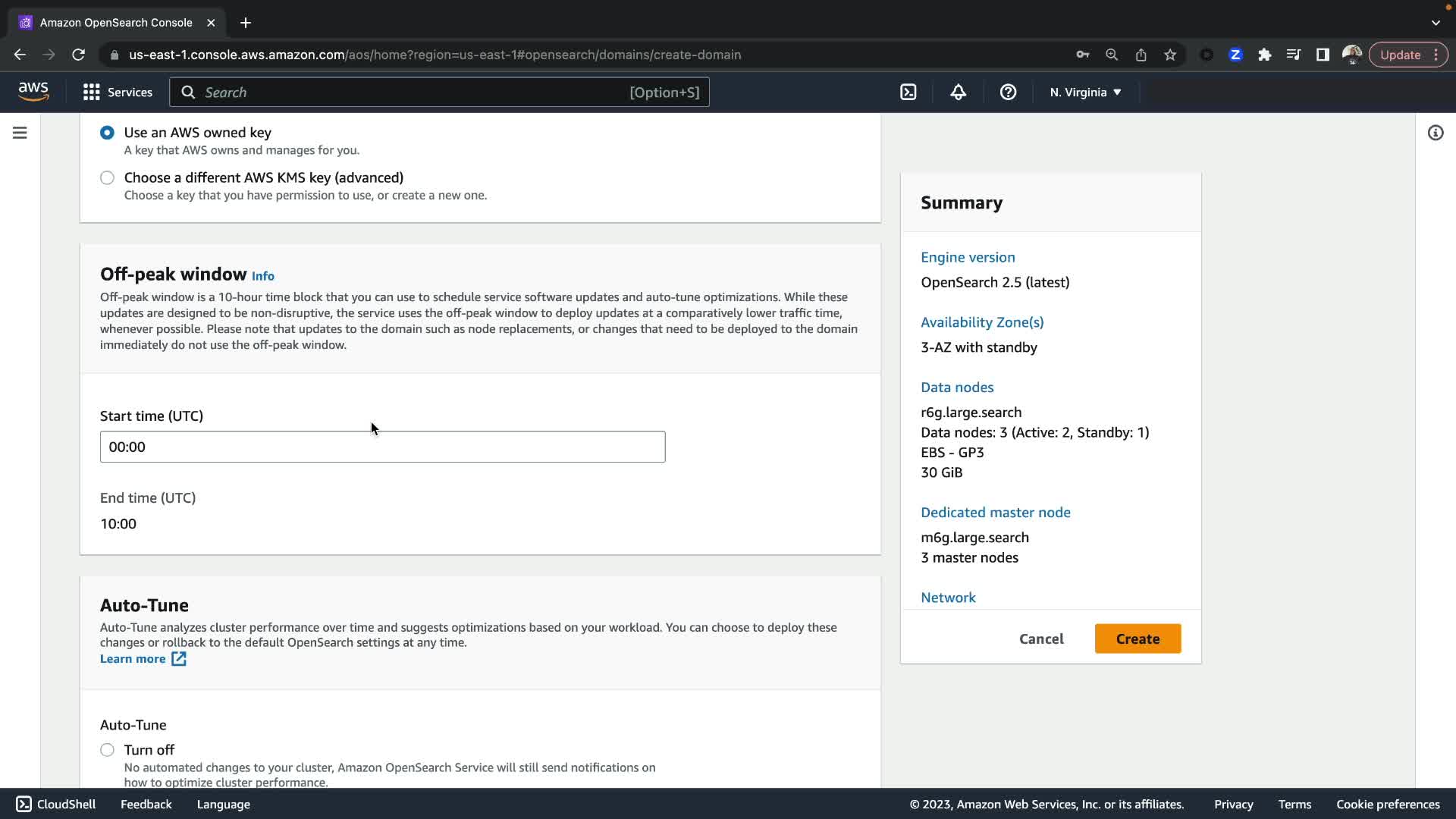Switch to Amazon OpenSearch Console tab
This screenshot has width=1456, height=819.
click(116, 23)
